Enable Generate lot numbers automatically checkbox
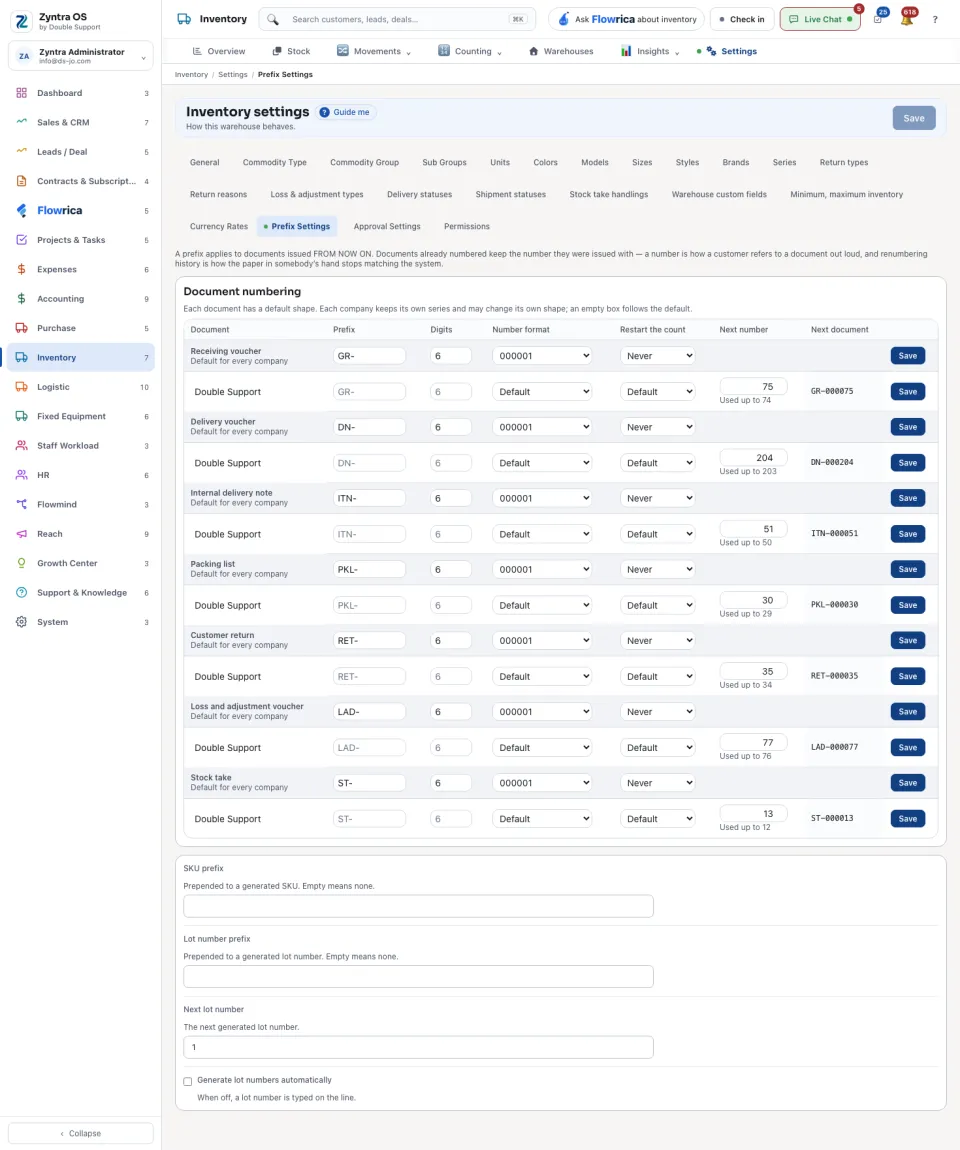The image size is (960, 1150). [188, 1081]
